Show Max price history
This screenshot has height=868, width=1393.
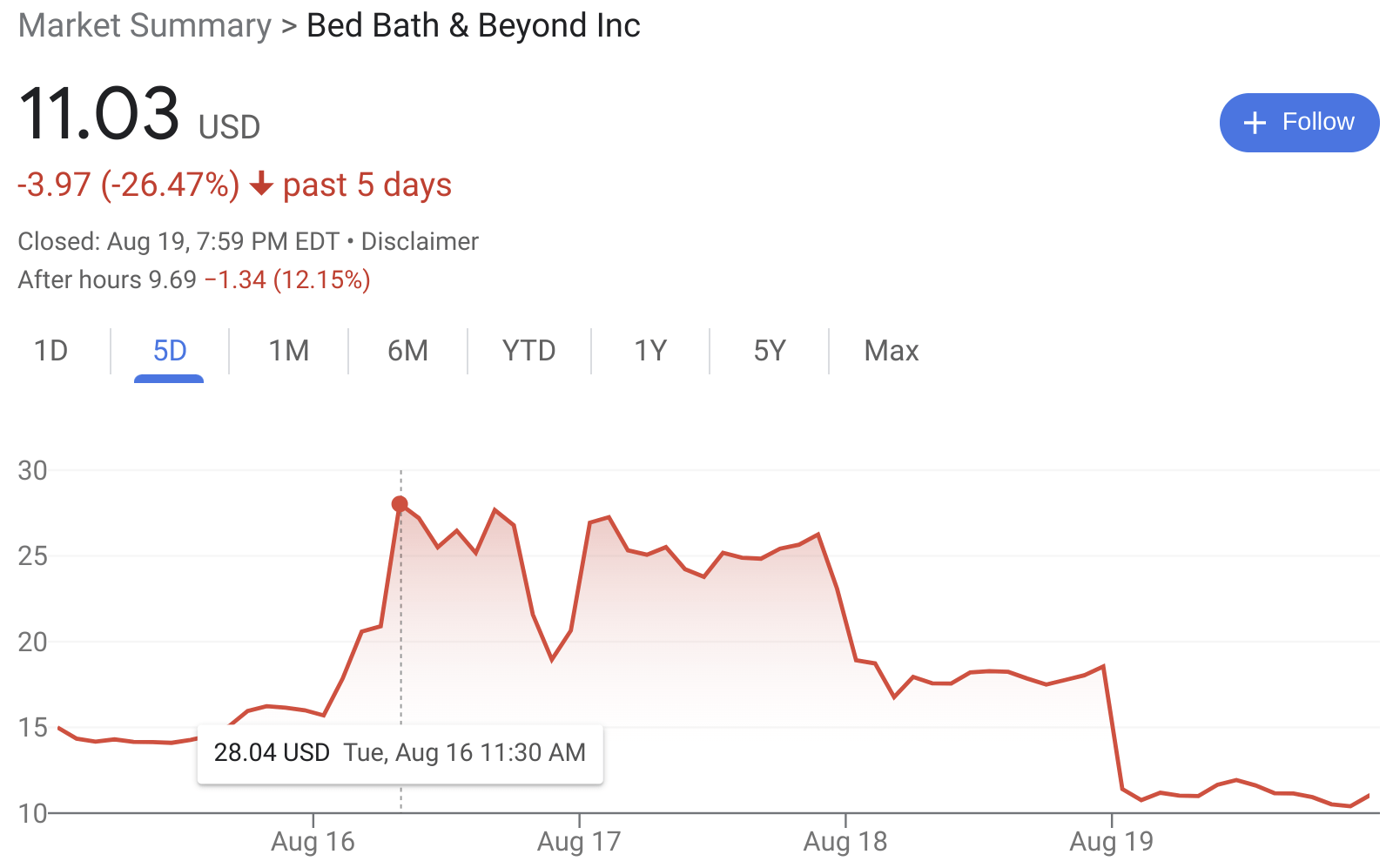[x=892, y=351]
